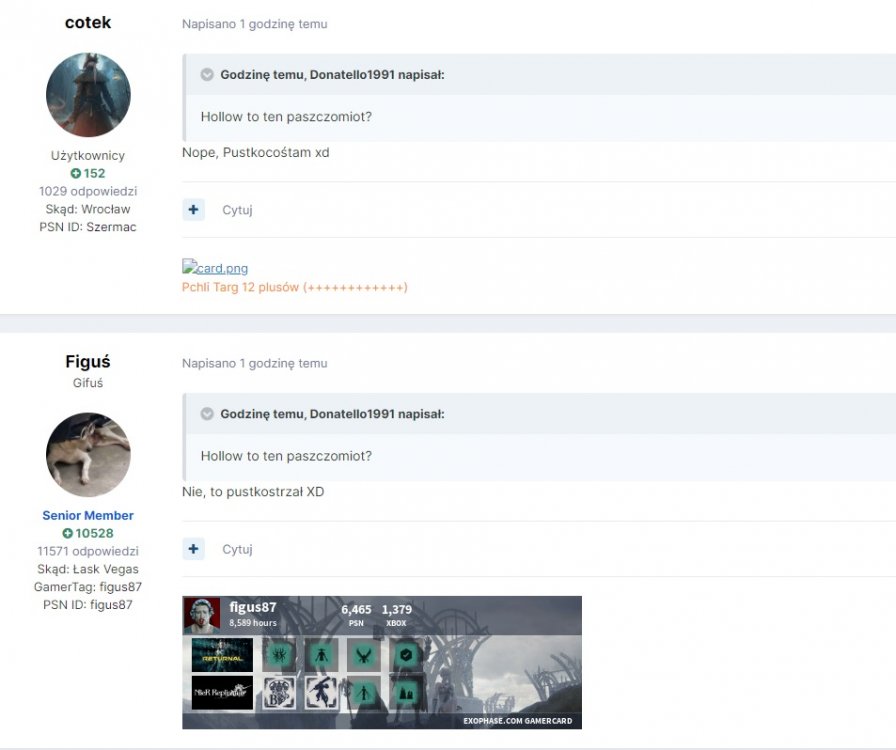Click Cytuj to quote cotek's post
896x750 pixels.
[x=237, y=210]
